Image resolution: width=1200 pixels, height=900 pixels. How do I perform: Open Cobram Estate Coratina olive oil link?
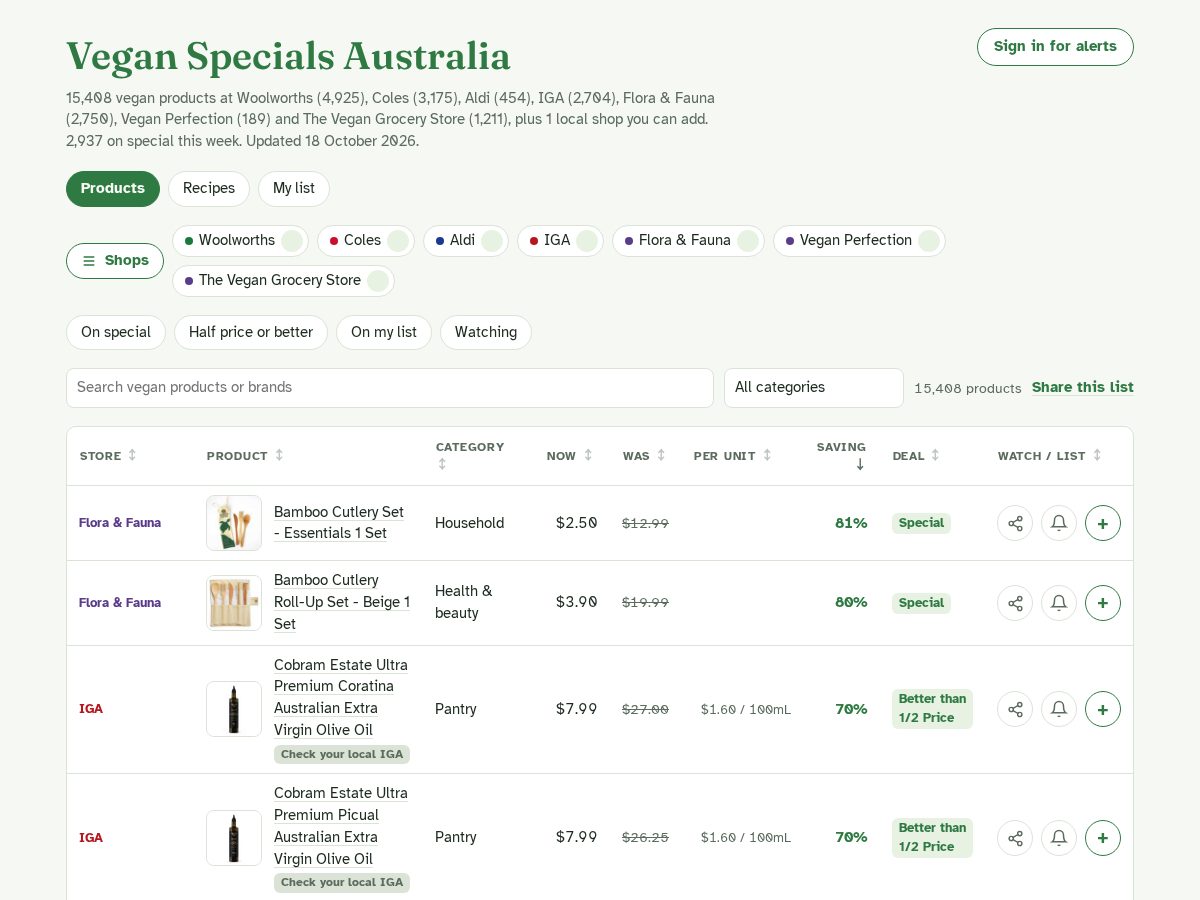point(341,698)
